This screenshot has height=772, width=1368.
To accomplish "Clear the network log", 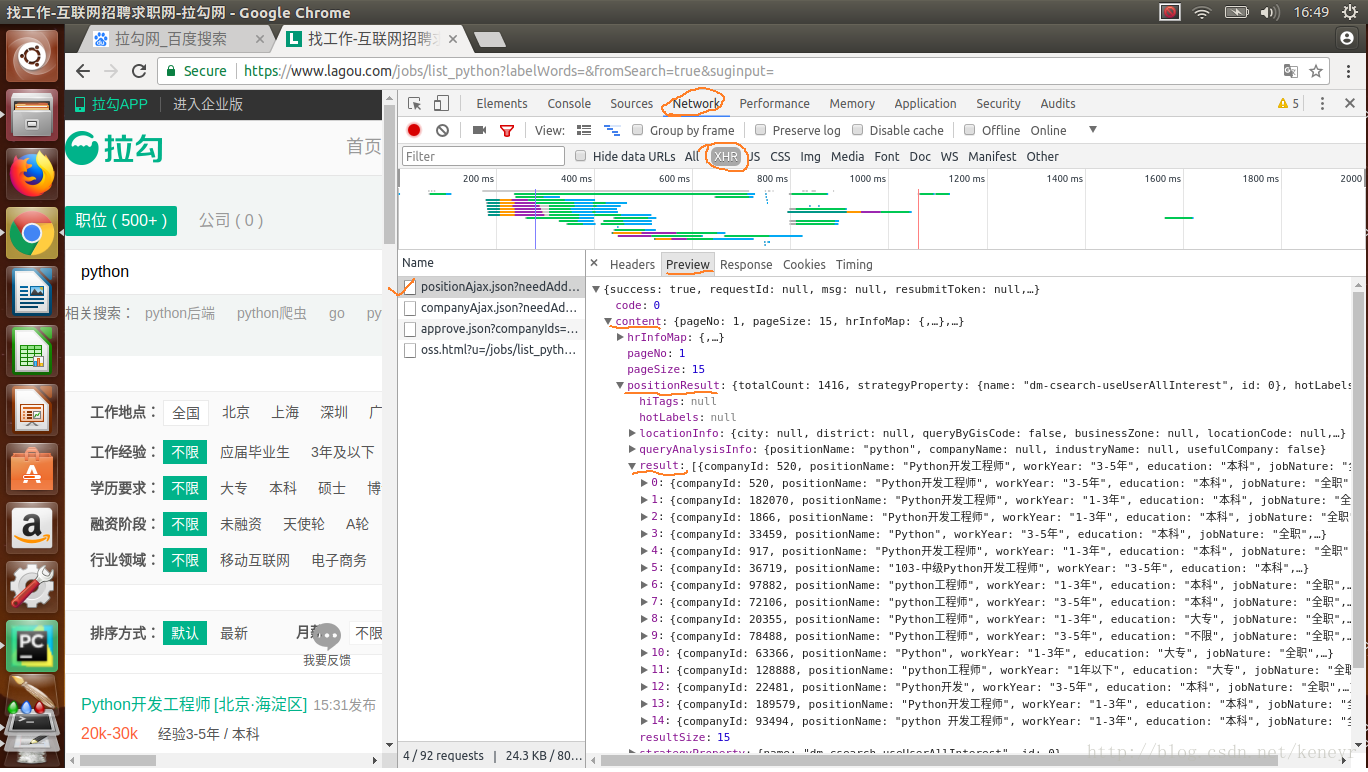I will click(442, 130).
